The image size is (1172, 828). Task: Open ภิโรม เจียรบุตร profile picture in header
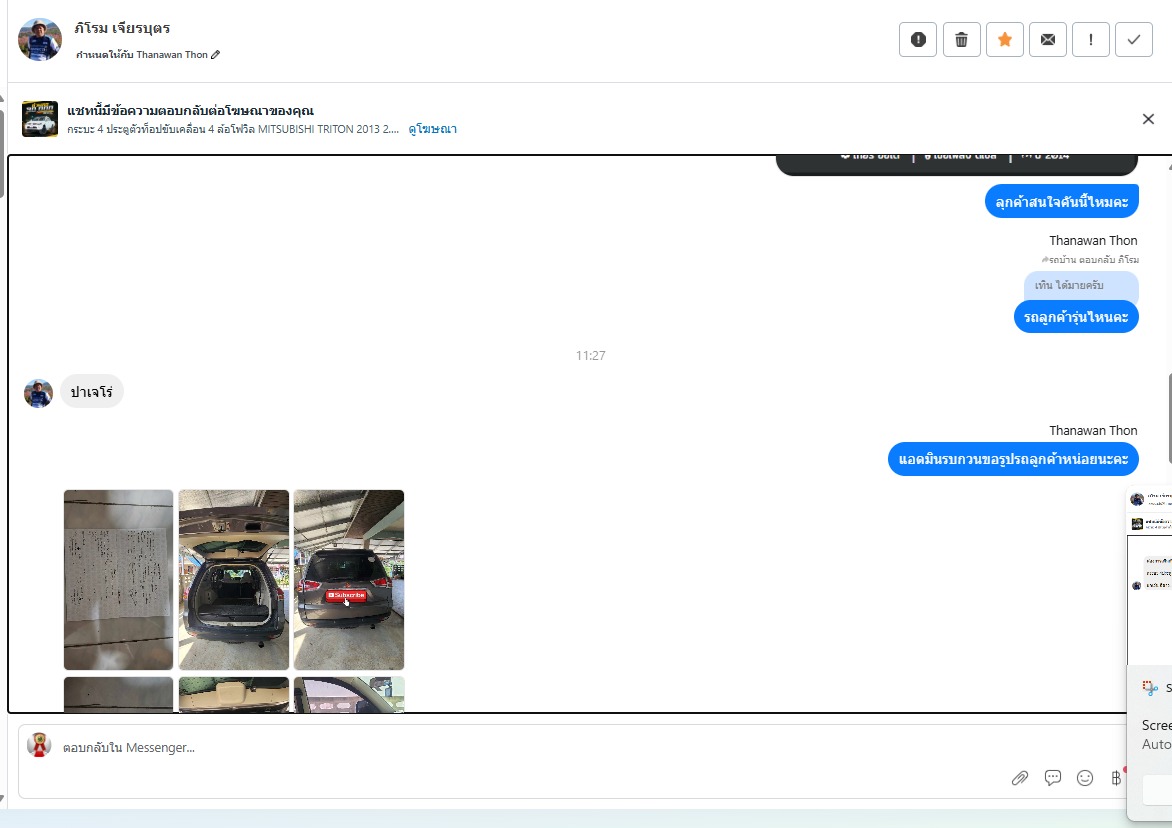click(40, 39)
